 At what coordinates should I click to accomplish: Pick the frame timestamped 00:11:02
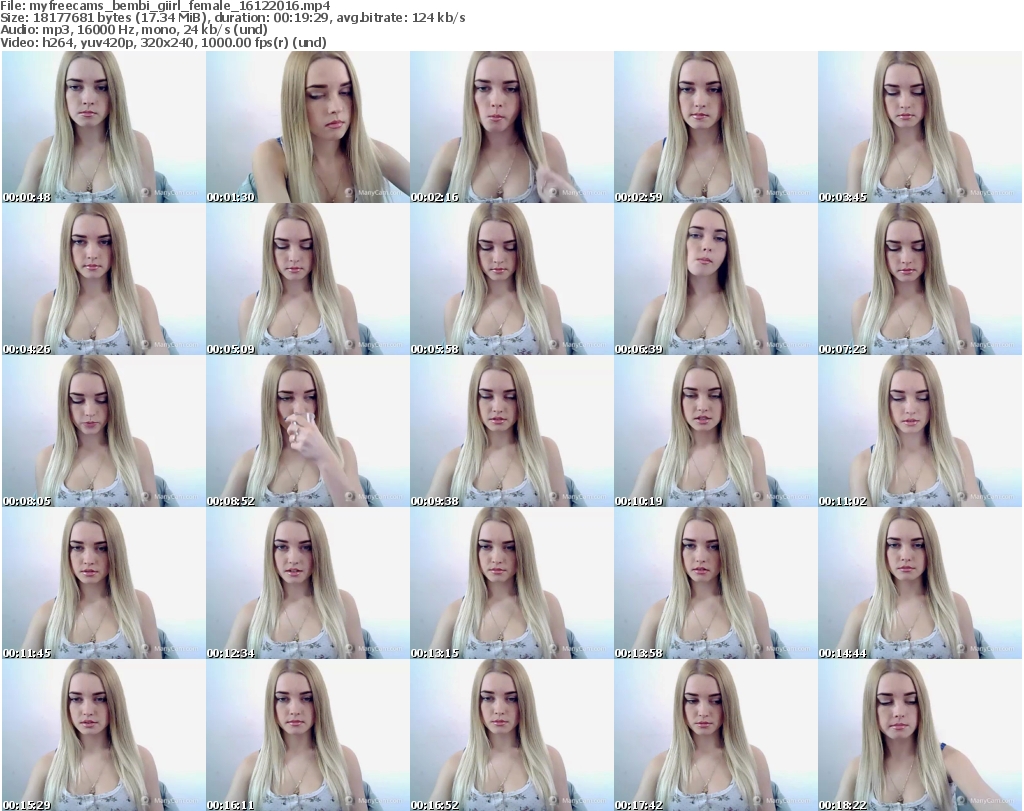920,431
